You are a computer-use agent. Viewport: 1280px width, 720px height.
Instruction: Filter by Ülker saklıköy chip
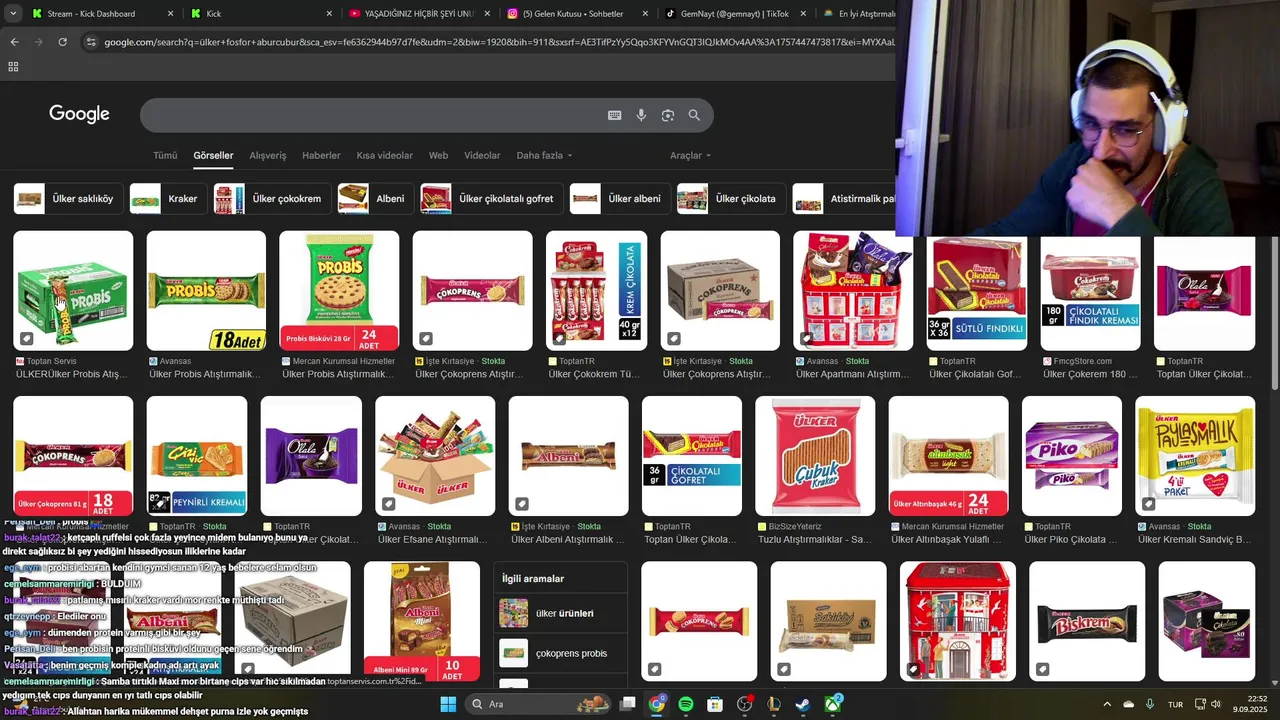pos(68,198)
